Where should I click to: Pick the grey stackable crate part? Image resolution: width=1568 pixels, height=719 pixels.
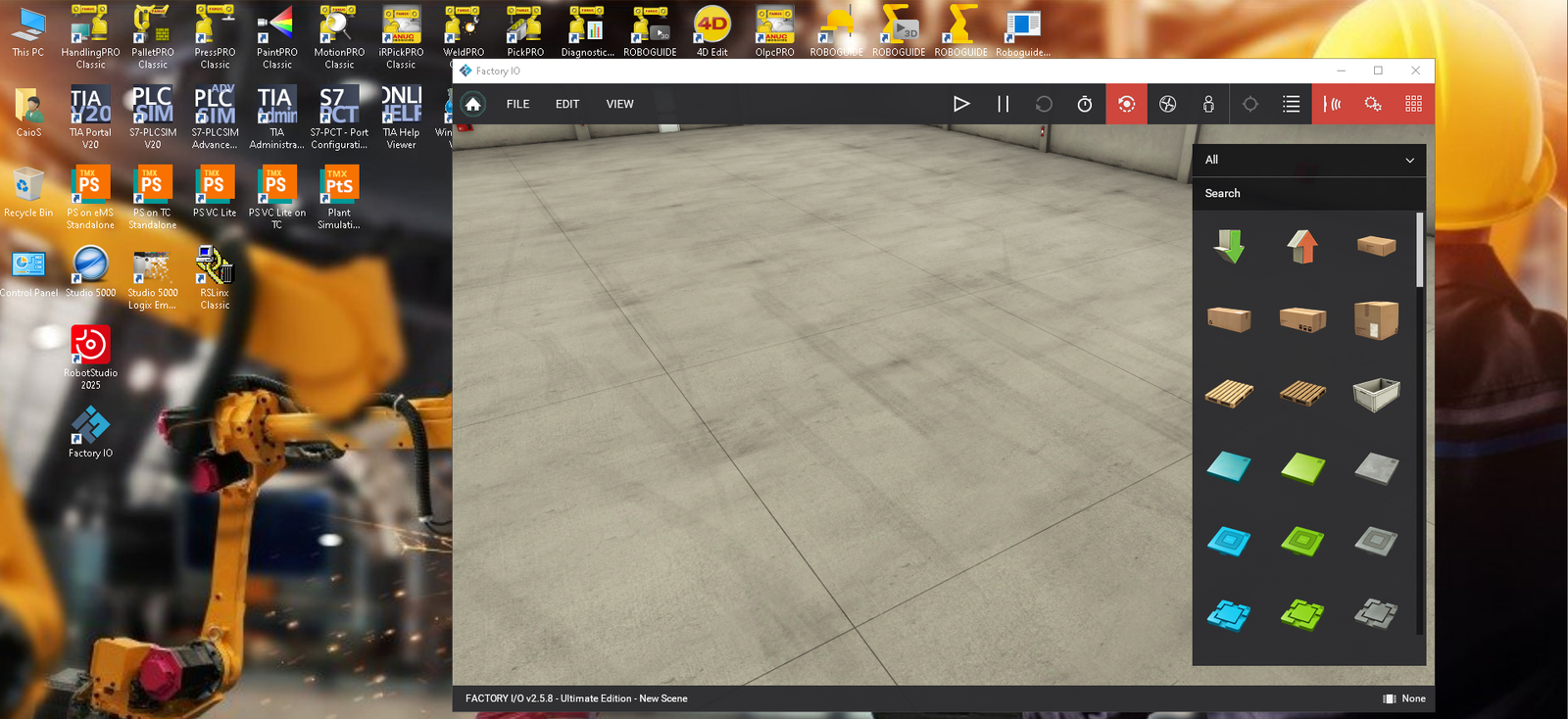[1376, 394]
